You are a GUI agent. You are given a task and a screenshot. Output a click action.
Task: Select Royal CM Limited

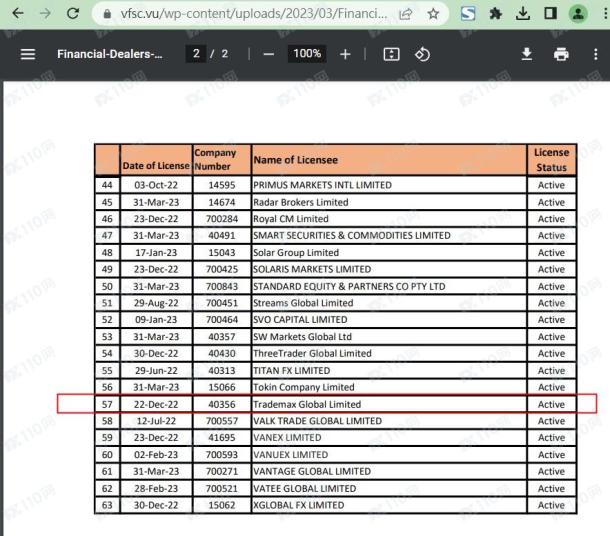291,219
